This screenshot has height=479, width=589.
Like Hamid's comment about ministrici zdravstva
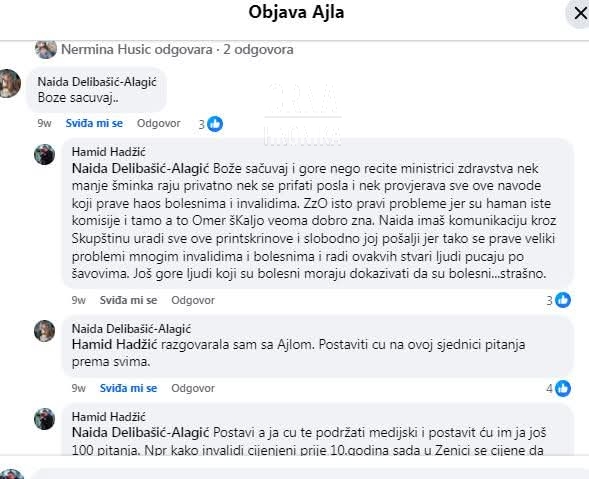[x=128, y=300]
